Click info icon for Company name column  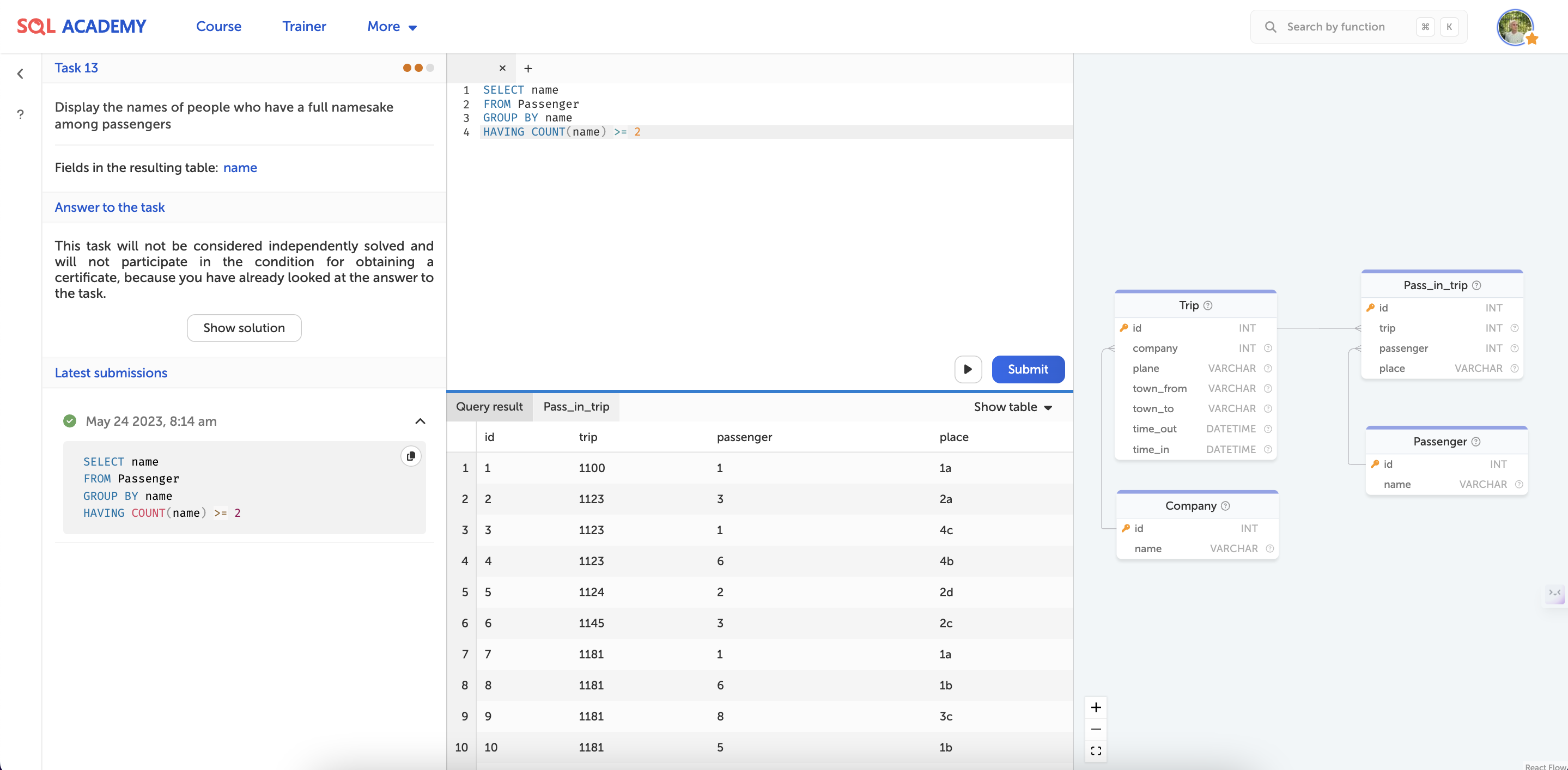tap(1270, 548)
